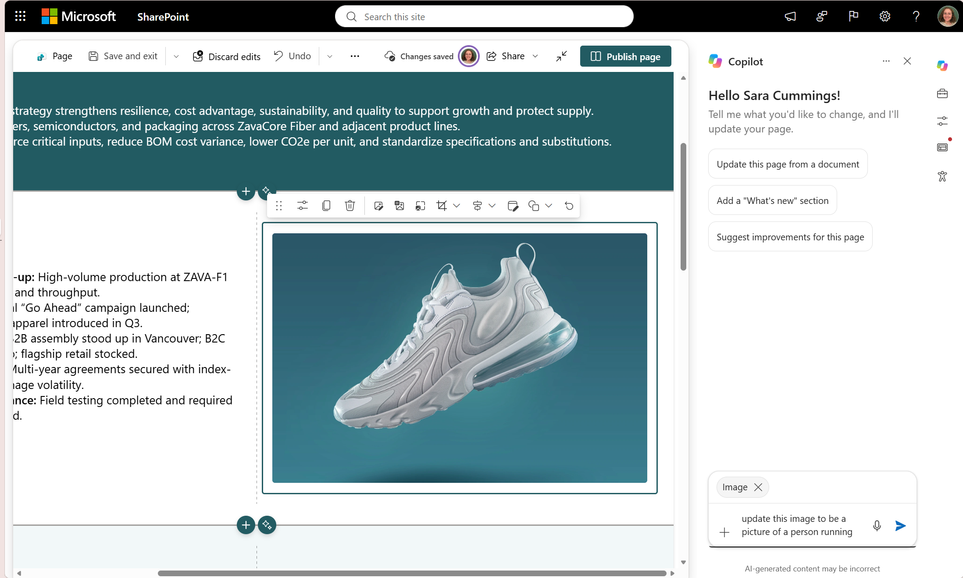Choose Suggest improvements for this page
Screen dimensions: 963x578
tap(790, 236)
